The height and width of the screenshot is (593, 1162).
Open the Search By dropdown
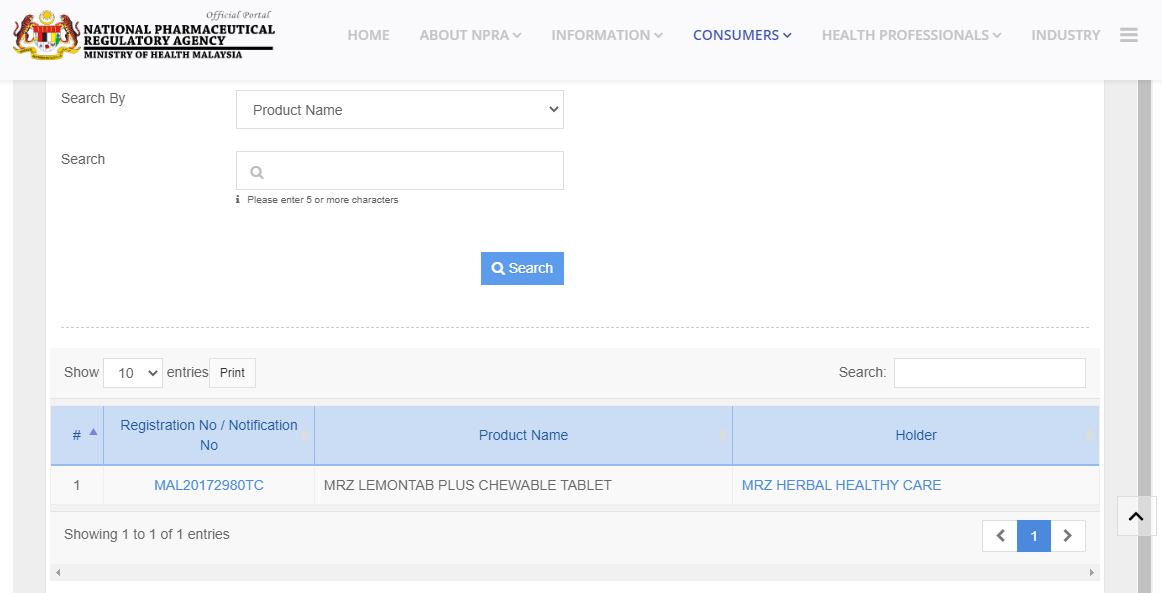point(399,110)
